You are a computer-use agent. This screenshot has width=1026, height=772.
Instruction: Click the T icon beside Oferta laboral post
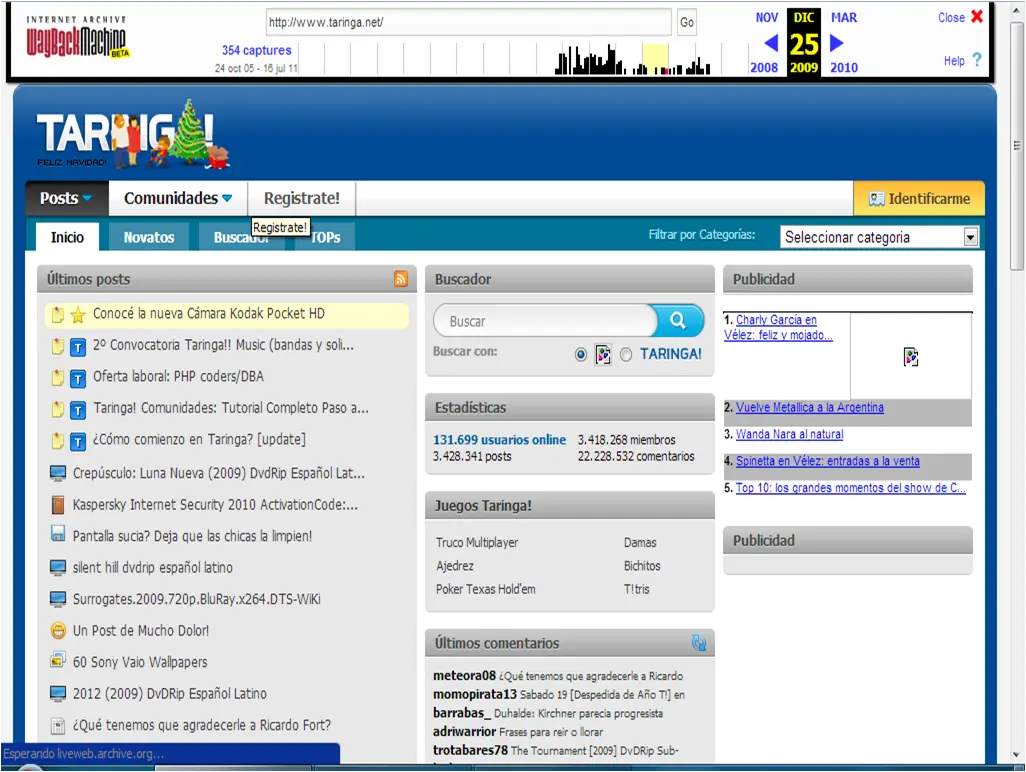78,378
